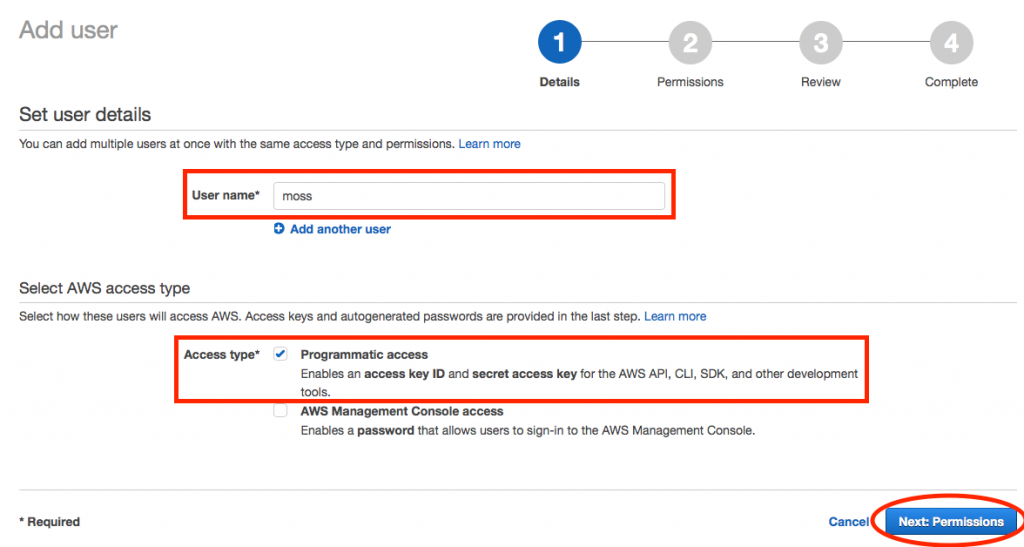Select the Complete step label
1024x547 pixels.
952,82
